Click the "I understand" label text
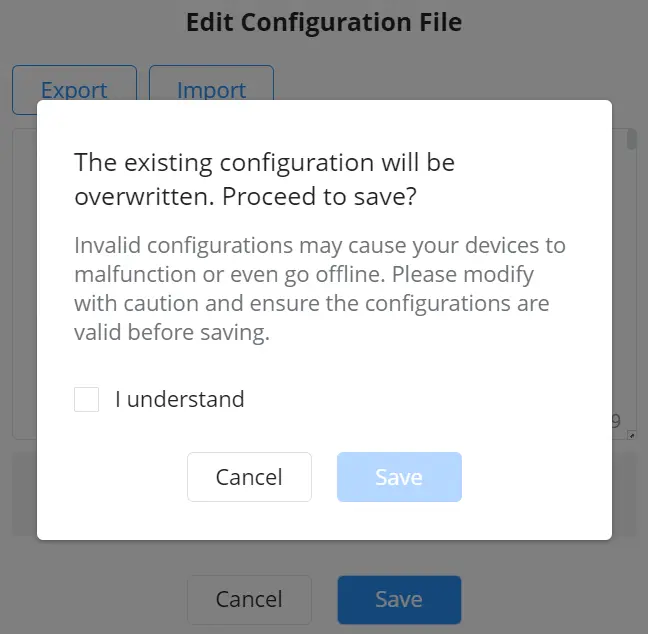Screen dimensions: 648x634 coord(180,399)
